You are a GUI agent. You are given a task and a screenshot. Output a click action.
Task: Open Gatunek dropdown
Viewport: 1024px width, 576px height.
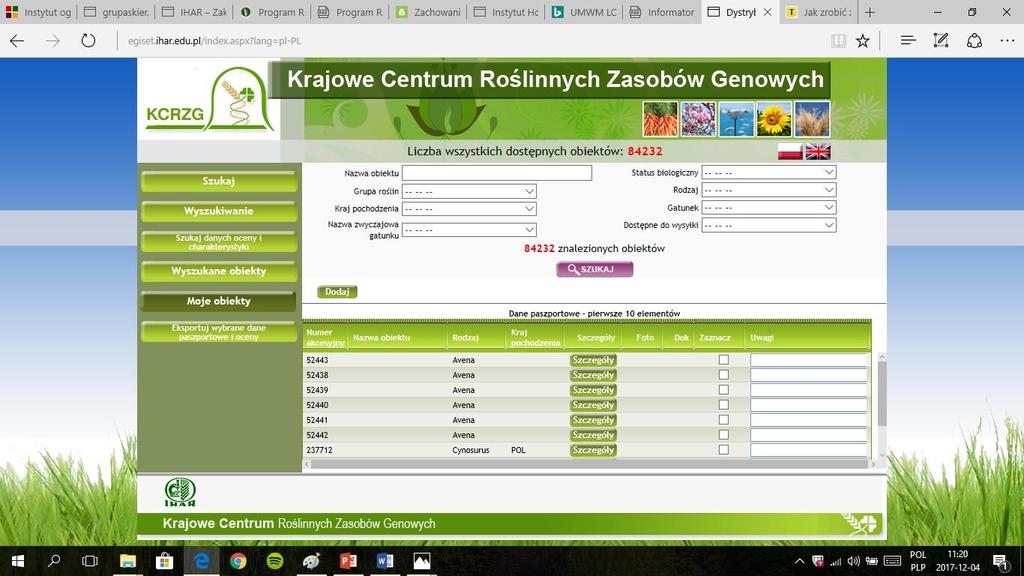pos(769,208)
